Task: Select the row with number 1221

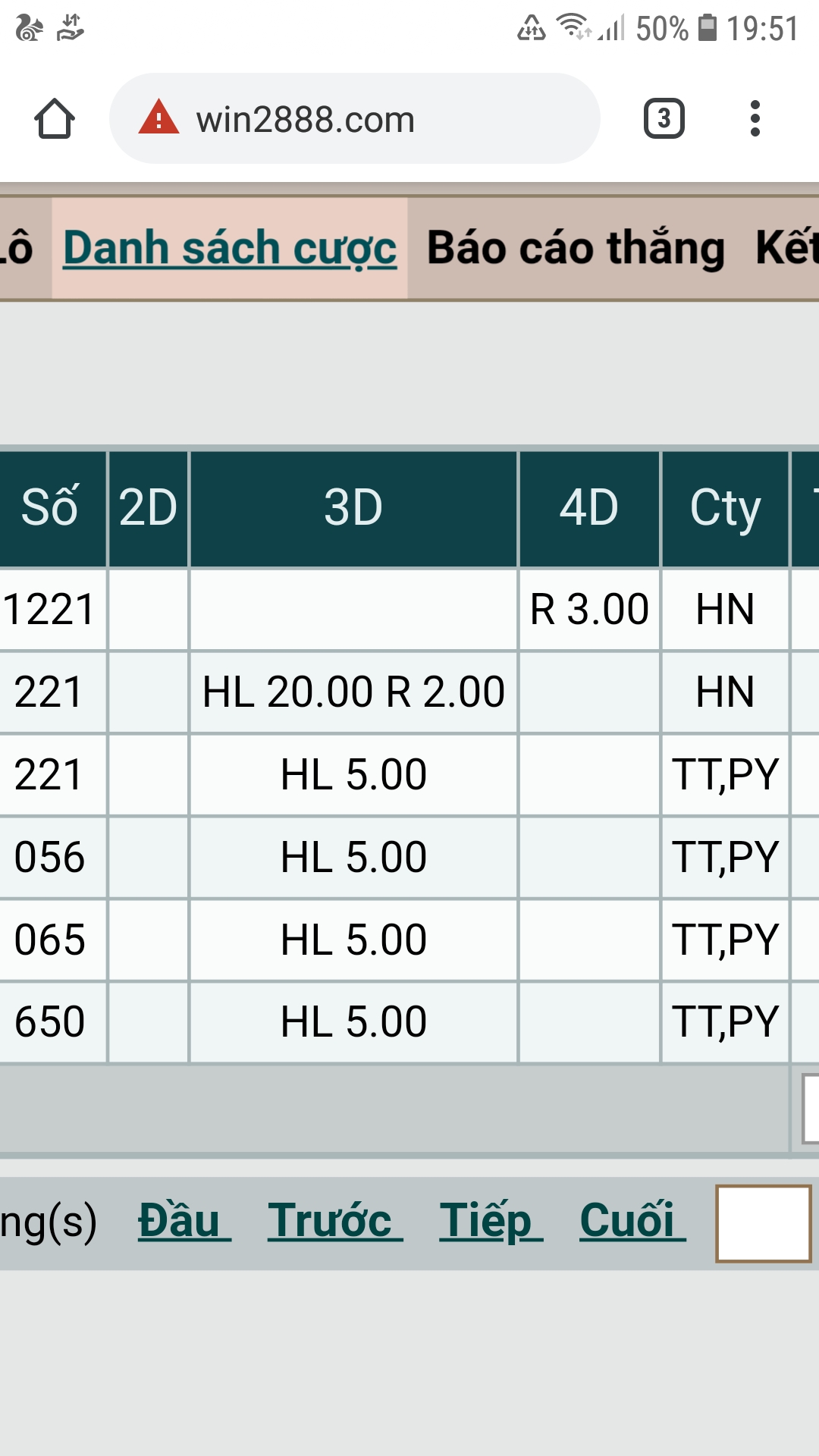Action: click(x=50, y=610)
